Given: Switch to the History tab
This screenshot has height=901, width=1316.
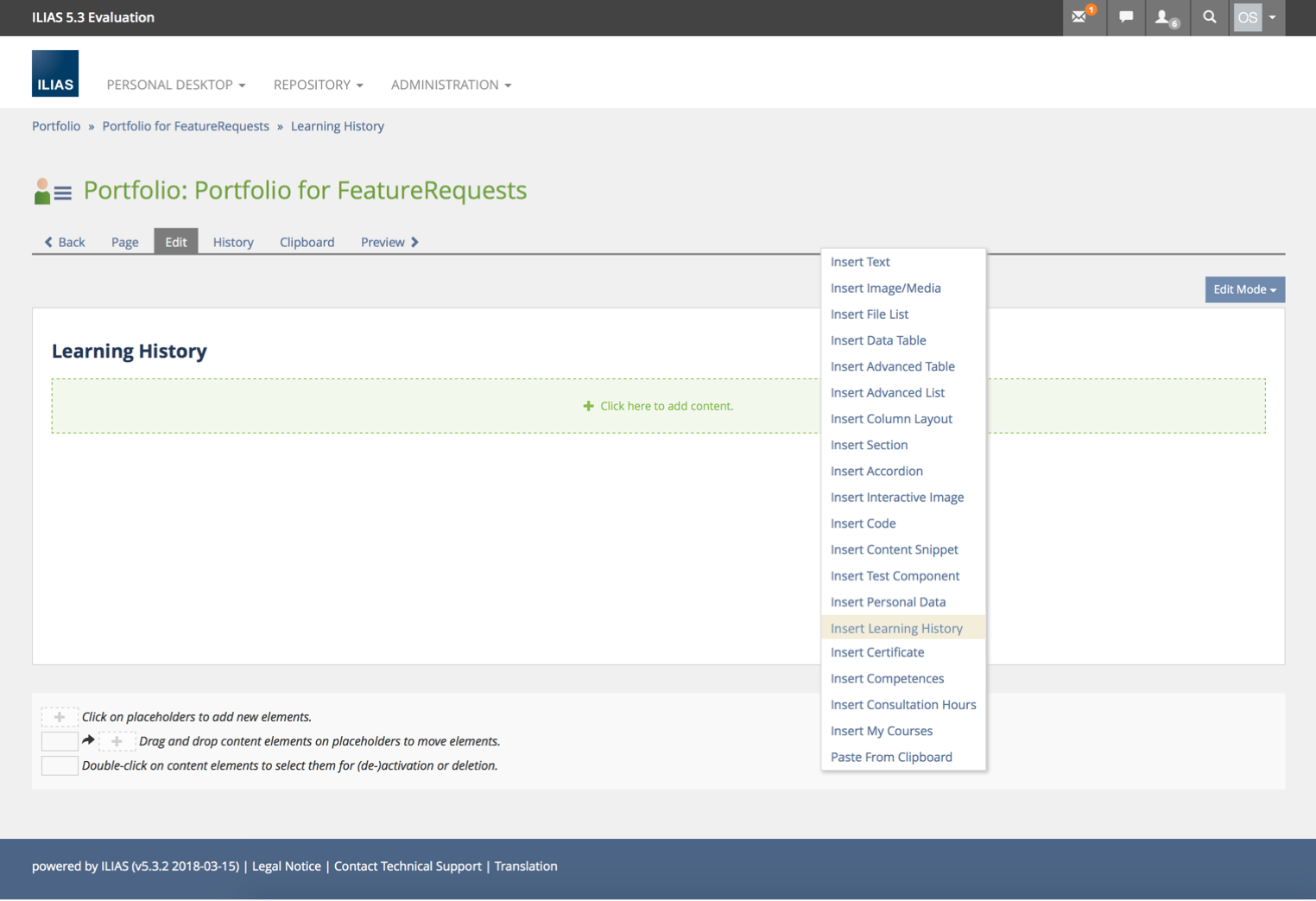Looking at the screenshot, I should pyautogui.click(x=233, y=242).
